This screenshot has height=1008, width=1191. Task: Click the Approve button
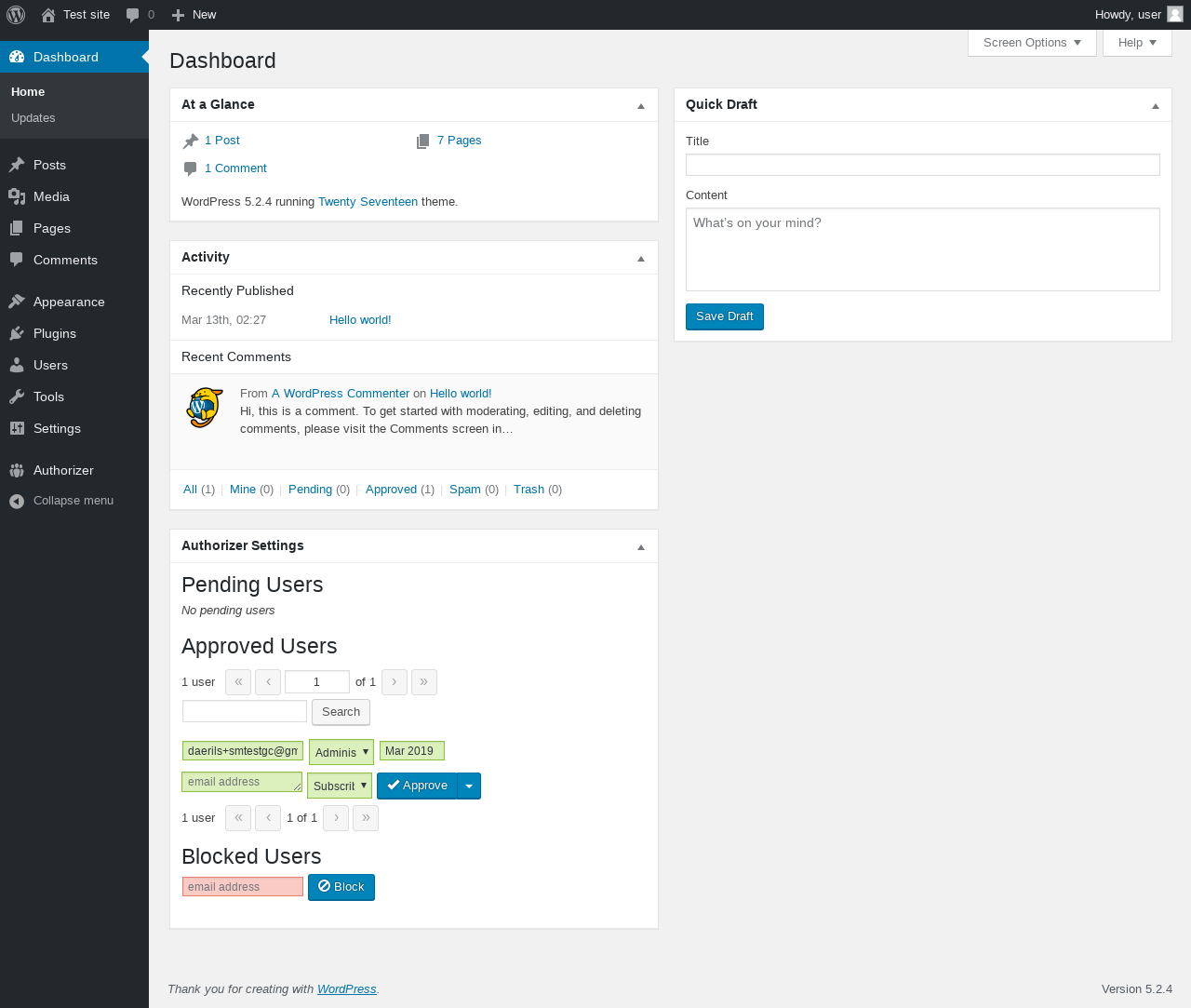coord(417,786)
